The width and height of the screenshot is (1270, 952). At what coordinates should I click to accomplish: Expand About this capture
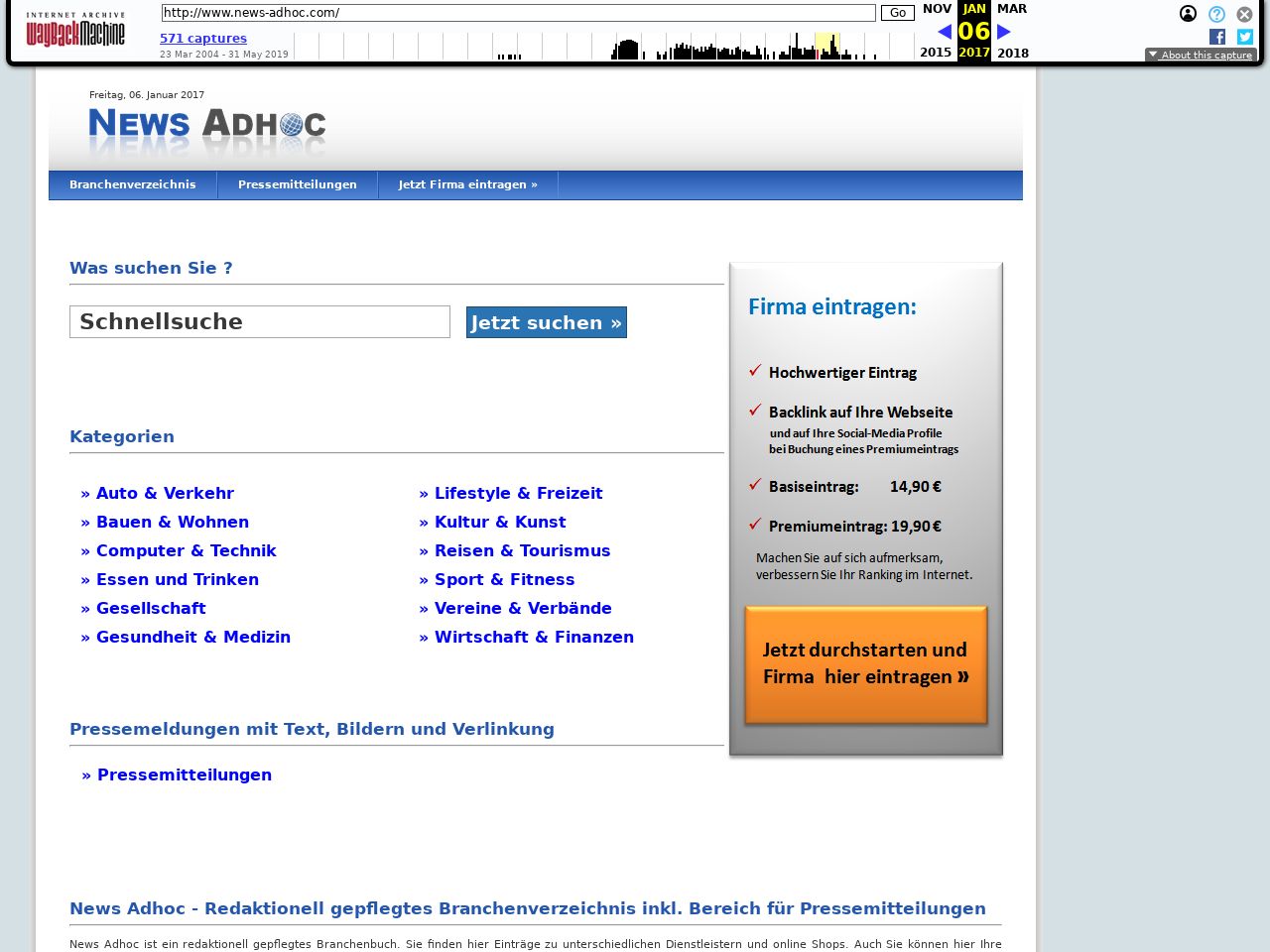pos(1201,56)
